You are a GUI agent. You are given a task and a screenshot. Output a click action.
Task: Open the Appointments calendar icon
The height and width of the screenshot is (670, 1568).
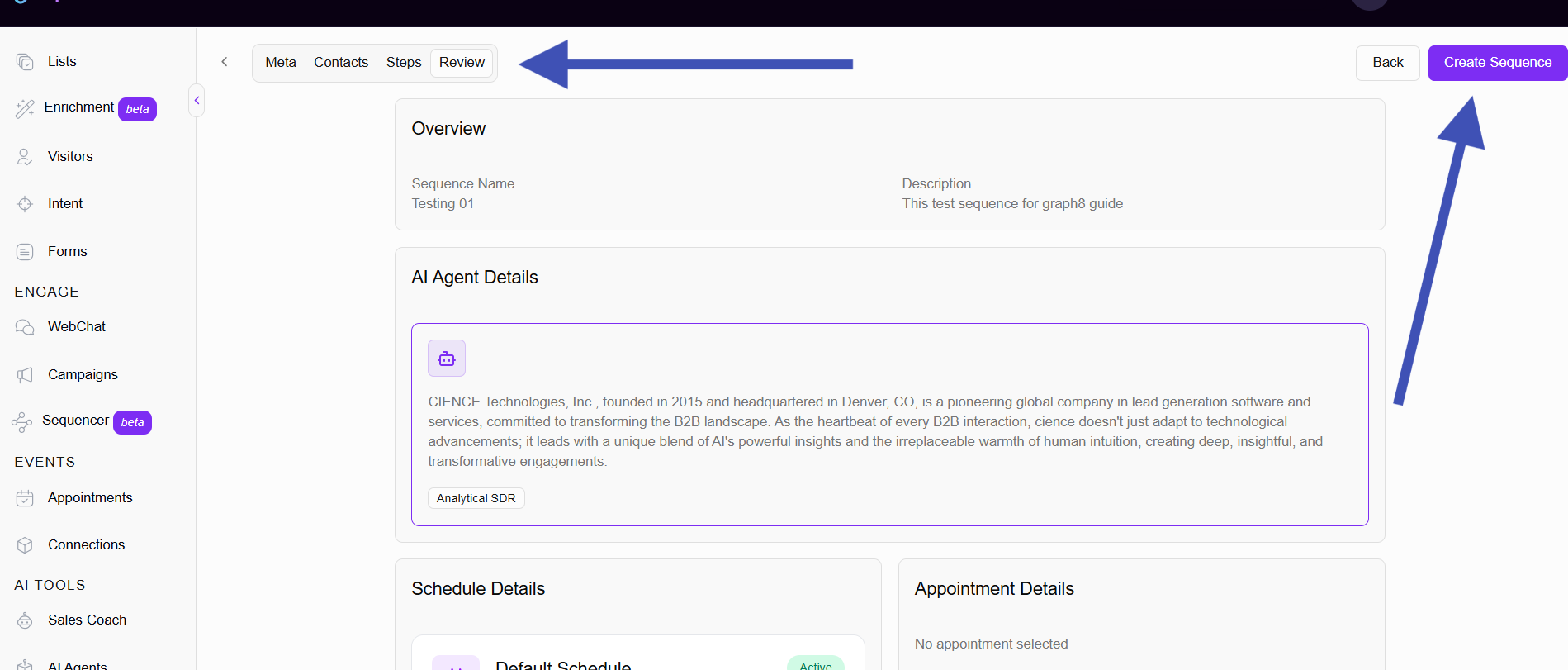(25, 498)
